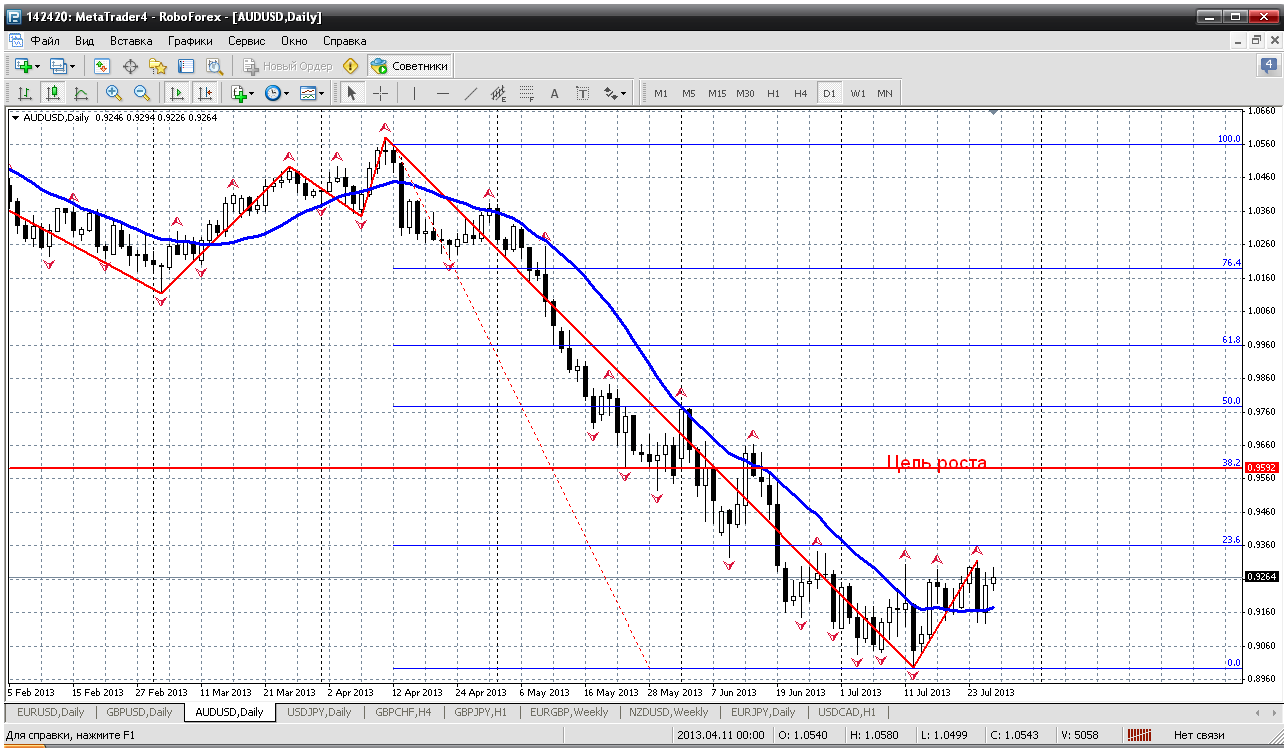Screen dimensions: 1288x748
Task: Toggle the Советники expert advisors button
Action: click(409, 66)
